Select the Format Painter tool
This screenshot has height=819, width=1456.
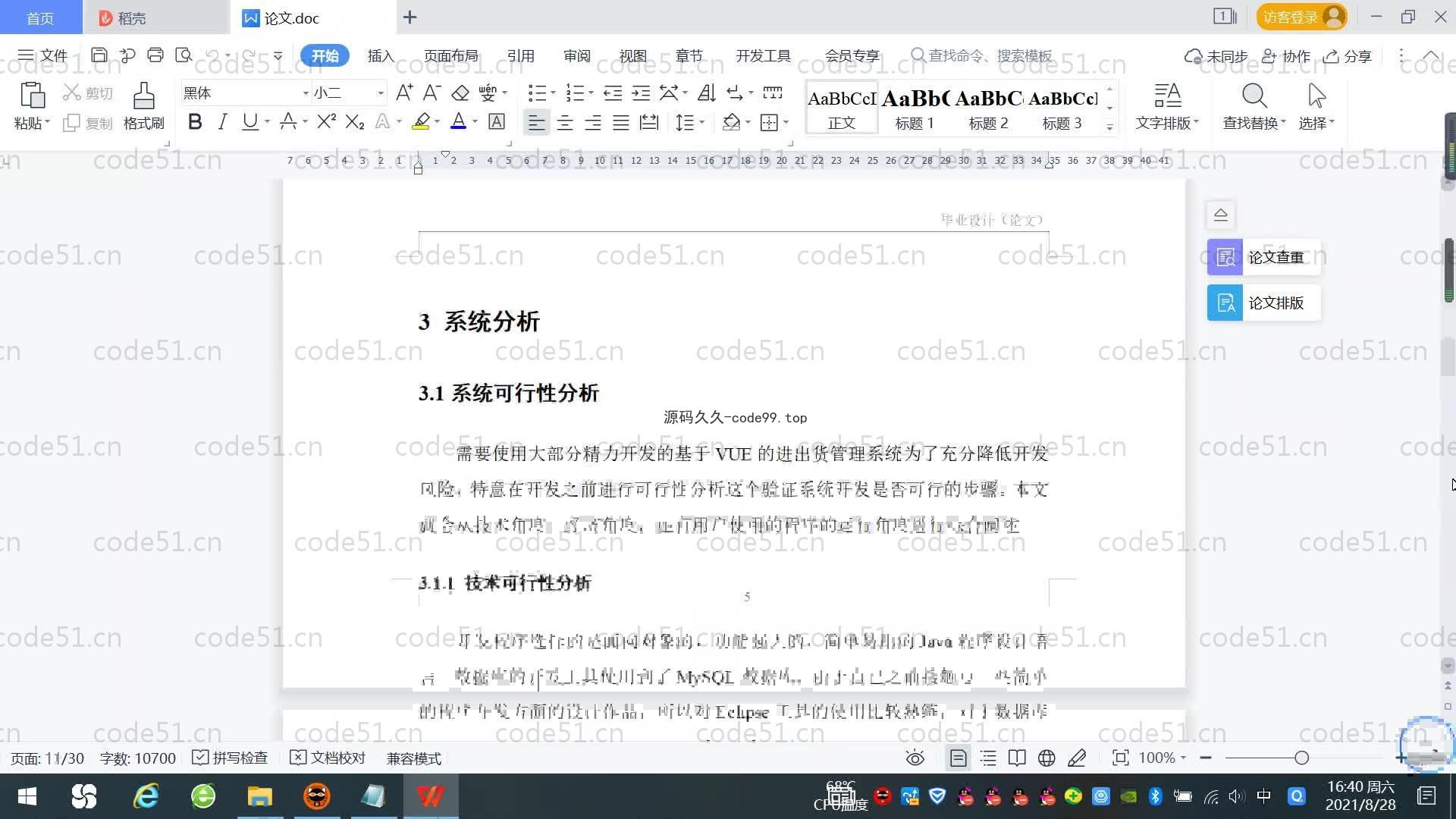[x=144, y=105]
